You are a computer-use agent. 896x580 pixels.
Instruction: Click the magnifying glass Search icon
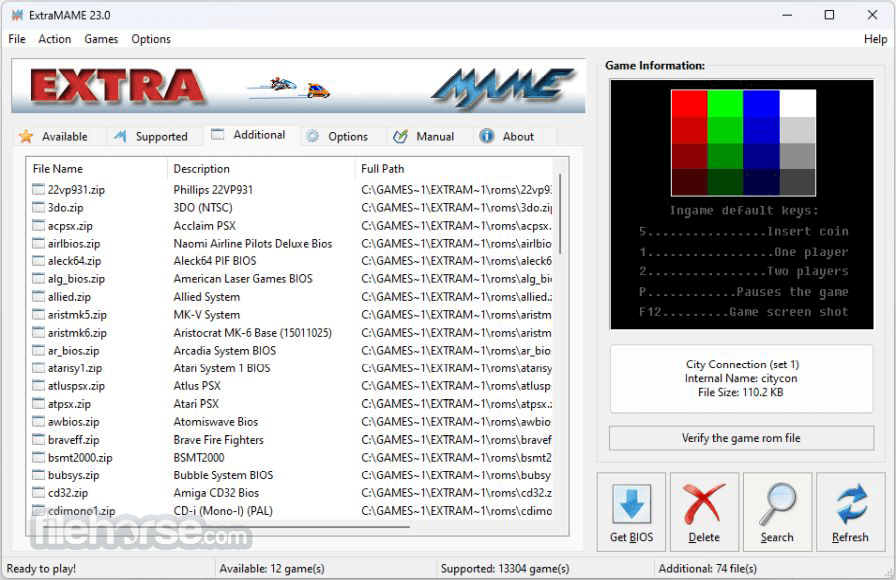(777, 505)
